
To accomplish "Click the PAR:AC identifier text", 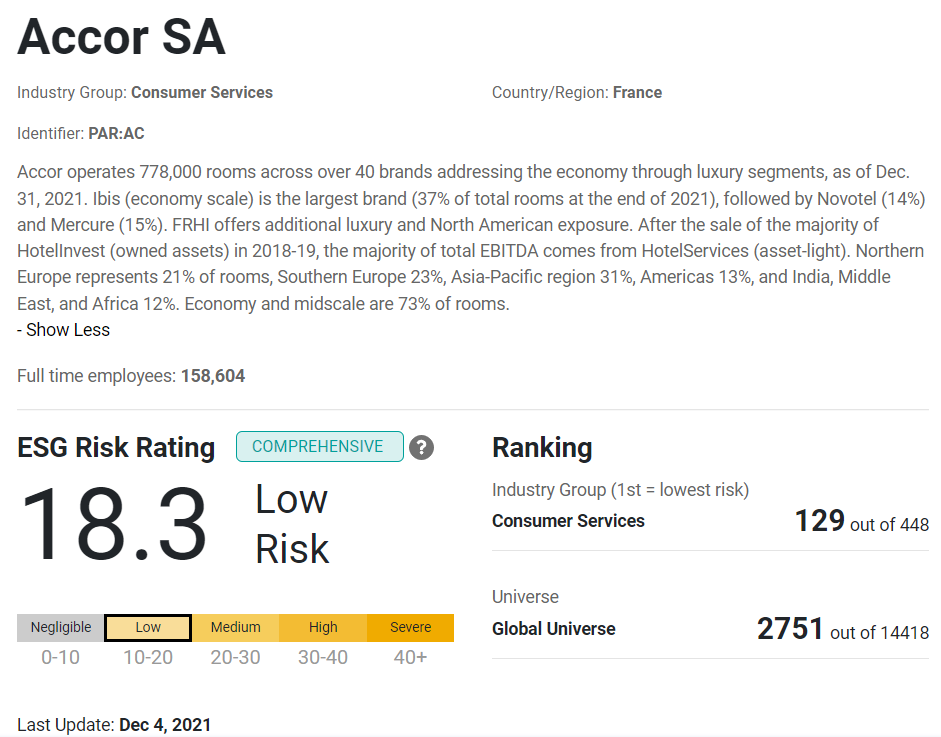I will (116, 133).
